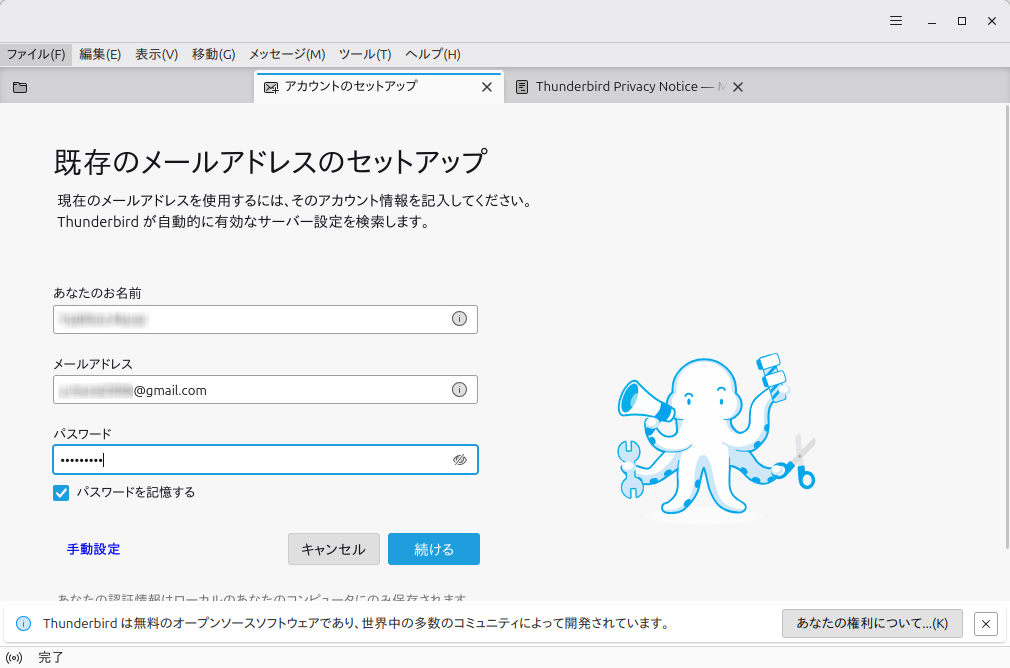1010x668 pixels.
Task: Uncheck パスワードを記憶する checkbox
Action: coord(62,492)
